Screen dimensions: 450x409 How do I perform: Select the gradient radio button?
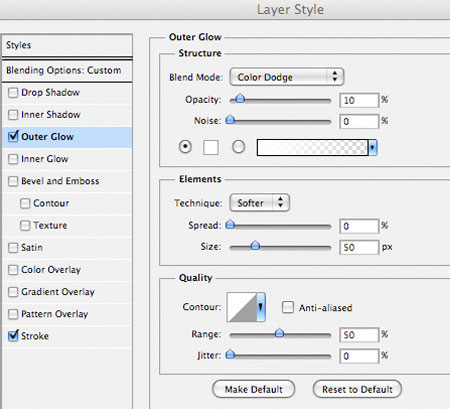238,147
